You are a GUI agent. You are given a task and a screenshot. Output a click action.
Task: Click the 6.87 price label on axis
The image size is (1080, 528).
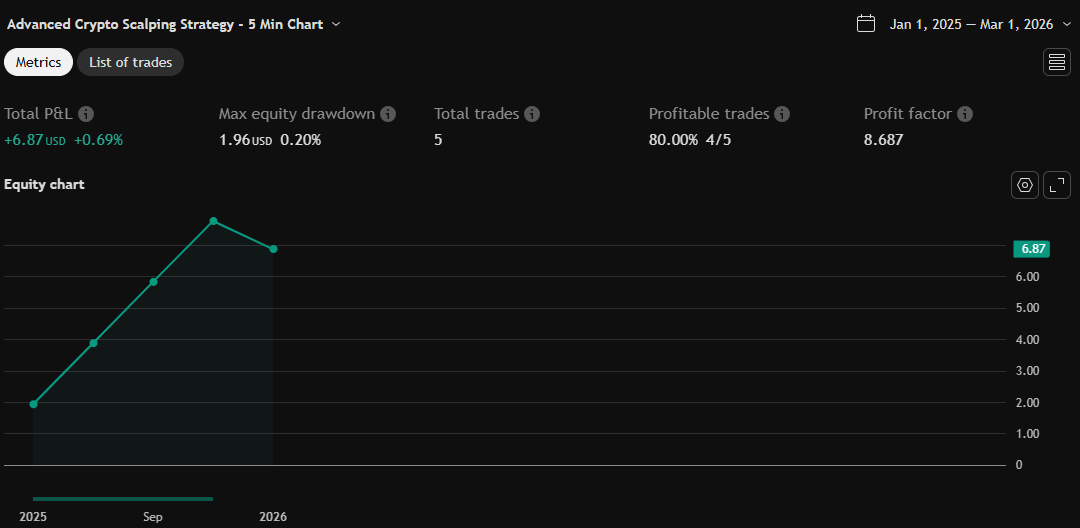click(1031, 249)
